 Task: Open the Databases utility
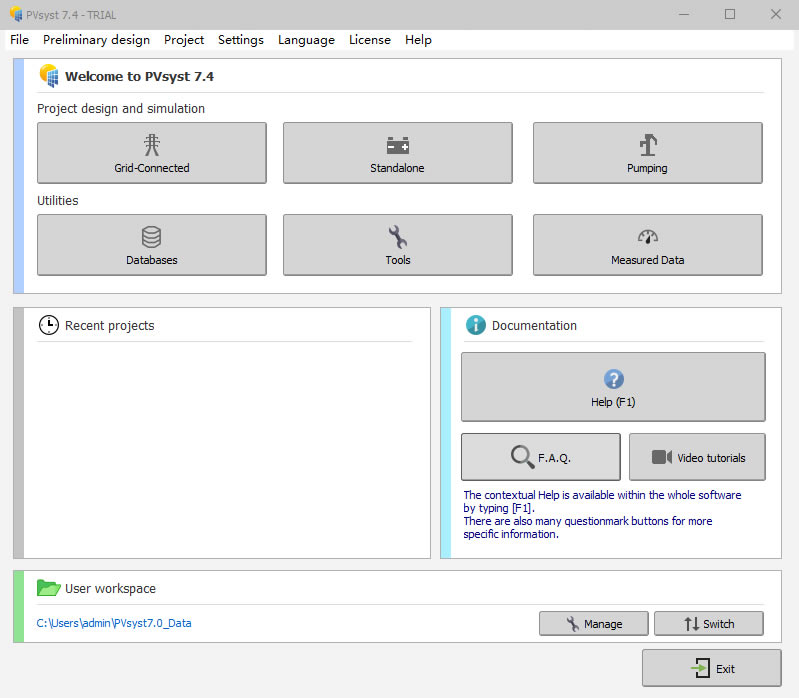click(x=152, y=245)
